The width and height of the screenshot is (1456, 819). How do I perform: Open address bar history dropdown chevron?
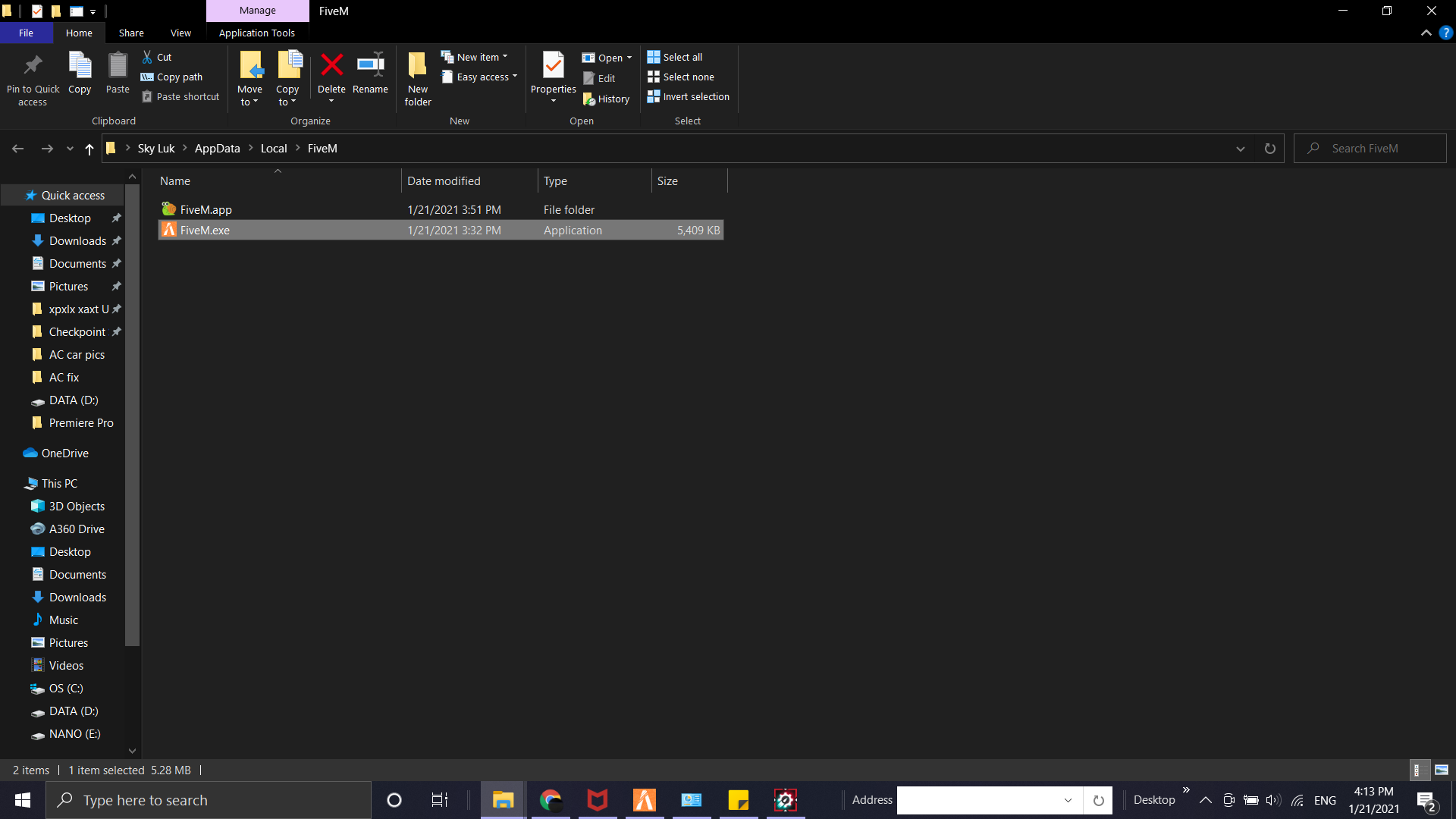coord(1241,149)
